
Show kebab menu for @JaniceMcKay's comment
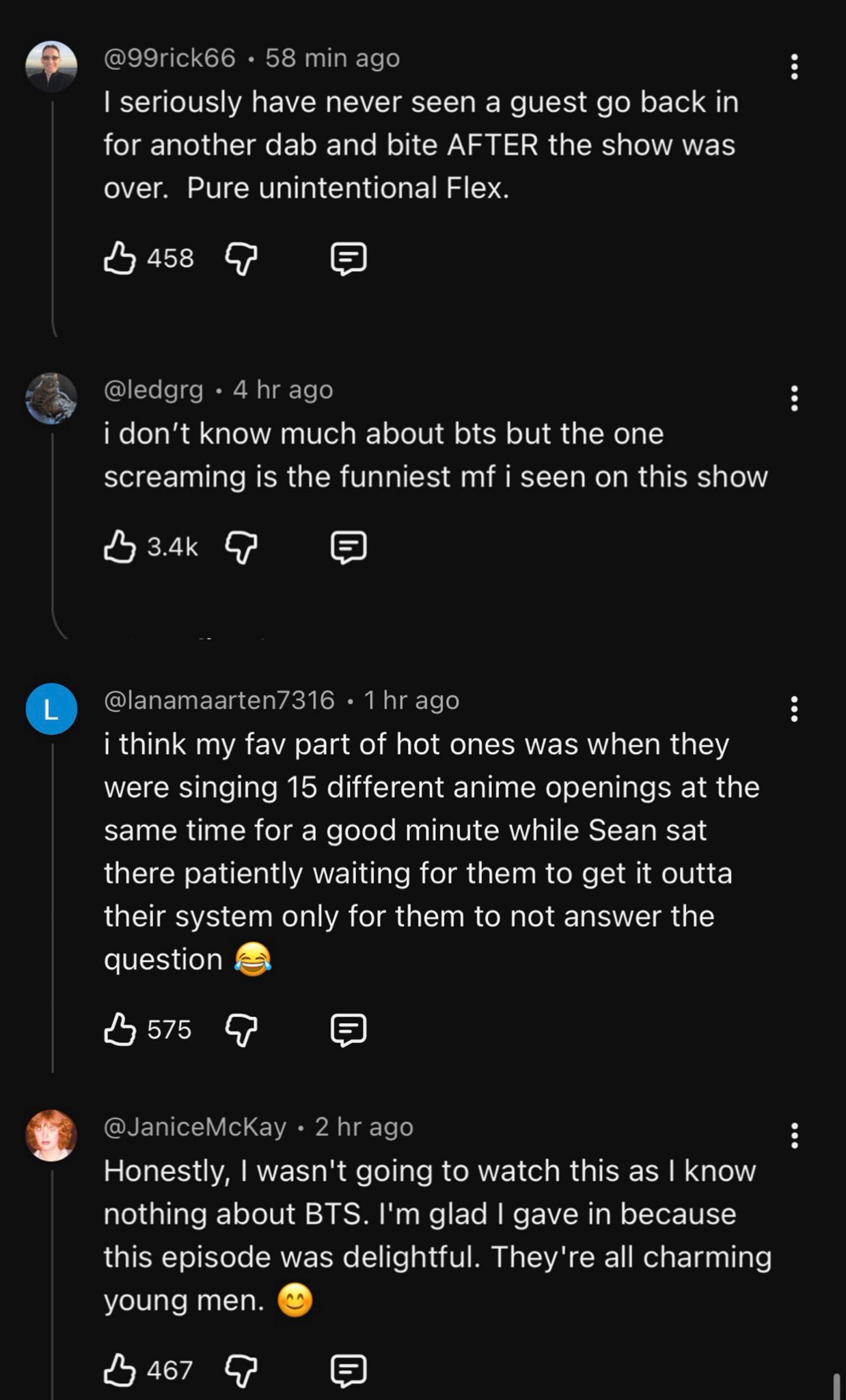coord(794,1135)
